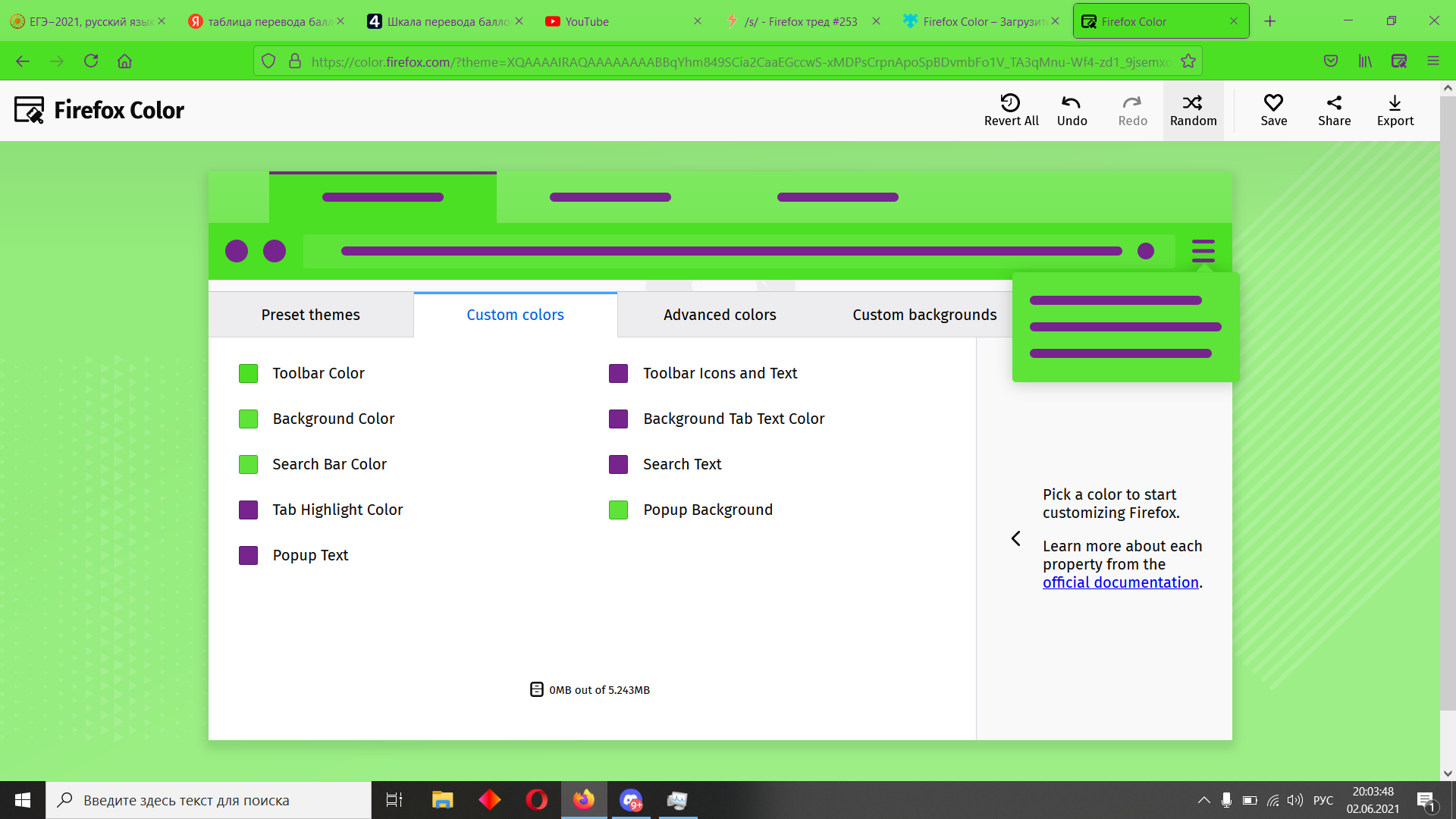1456x819 pixels.
Task: Open the Advanced colors tab
Action: point(720,315)
